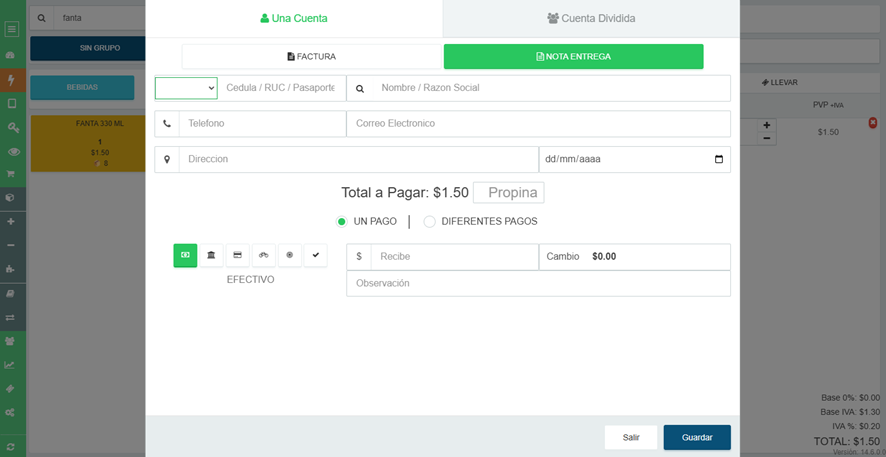Viewport: 886px width, 457px height.
Task: Select the cash (Efectivo) payment icon
Action: tap(185, 255)
